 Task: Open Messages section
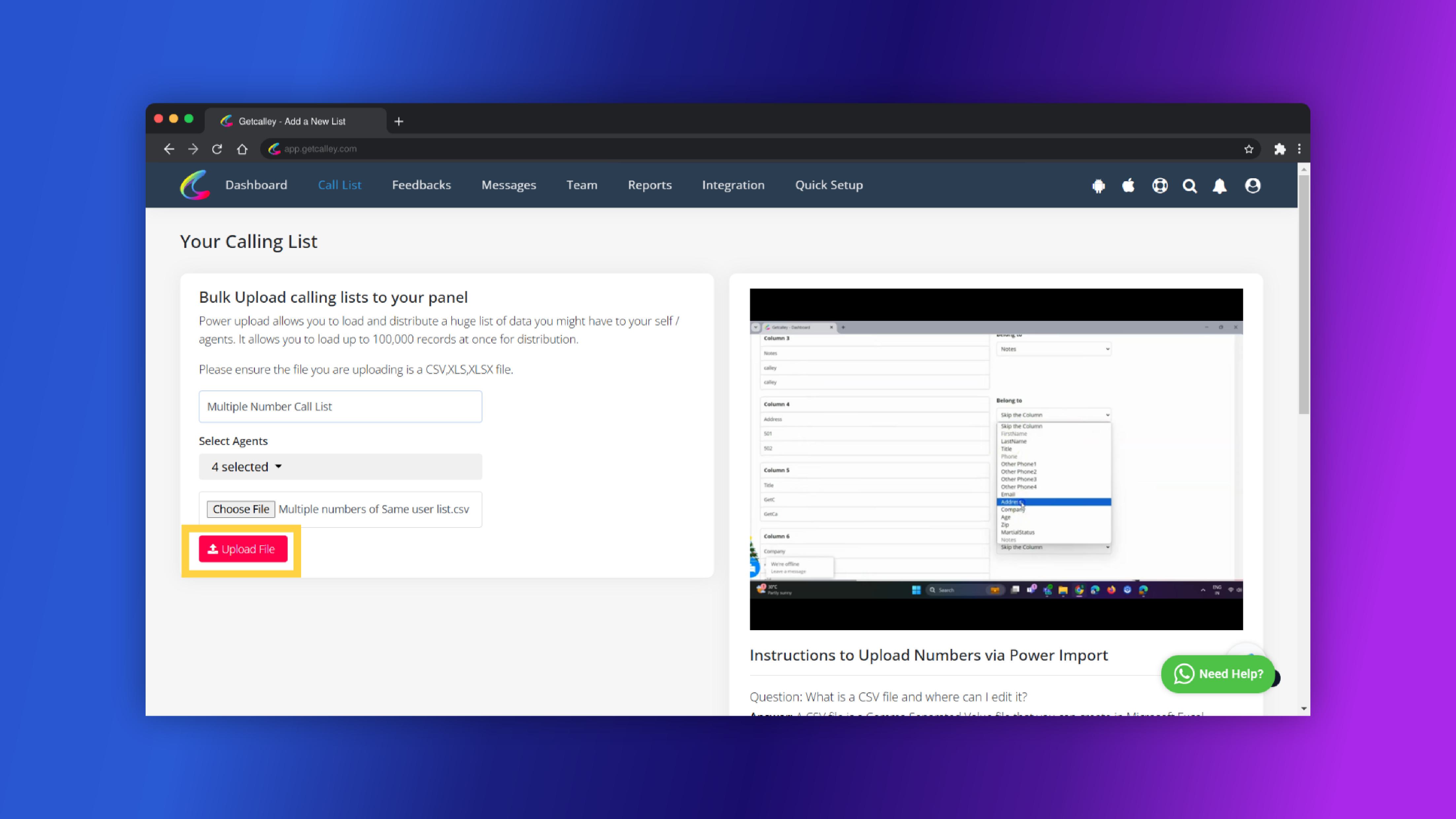(509, 185)
